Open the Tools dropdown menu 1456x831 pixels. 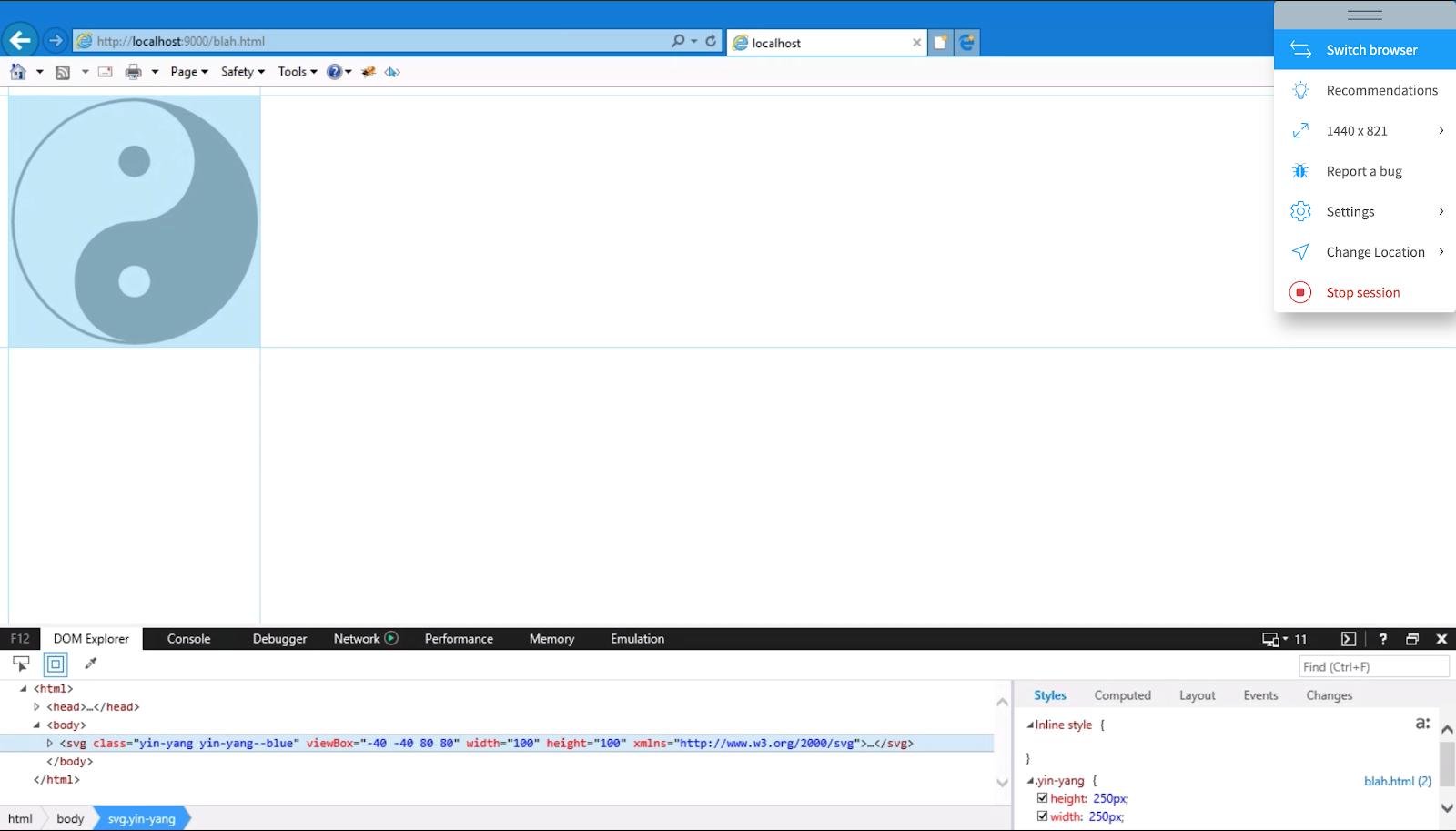tap(297, 72)
